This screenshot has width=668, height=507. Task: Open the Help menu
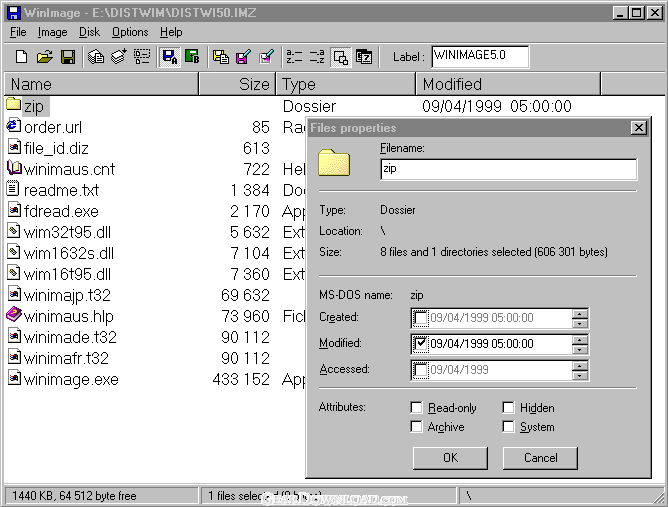pos(171,32)
